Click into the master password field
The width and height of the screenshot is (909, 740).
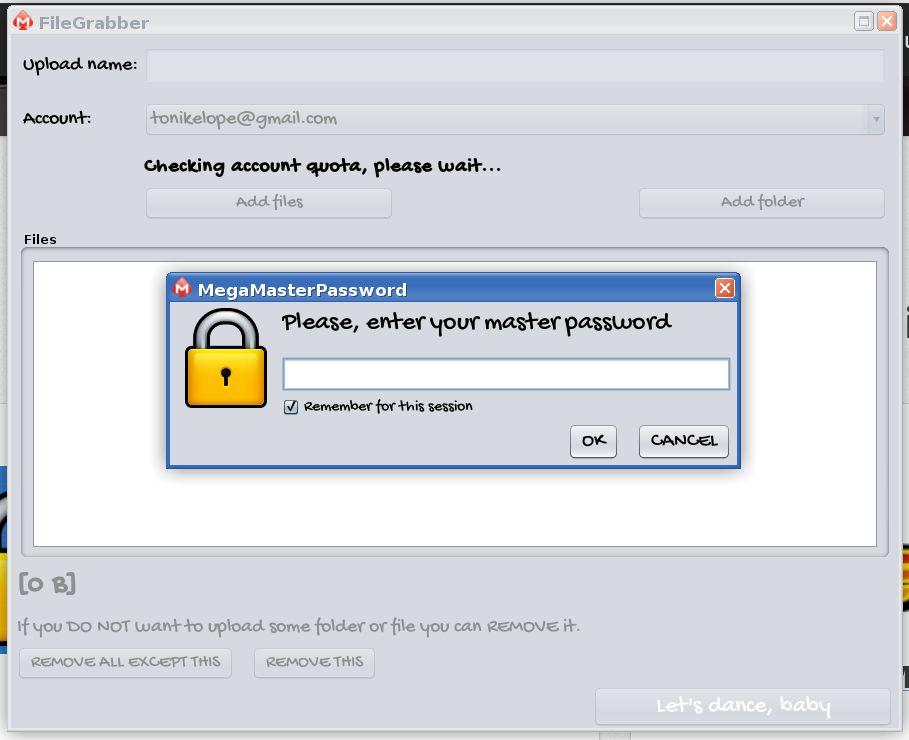(x=506, y=374)
